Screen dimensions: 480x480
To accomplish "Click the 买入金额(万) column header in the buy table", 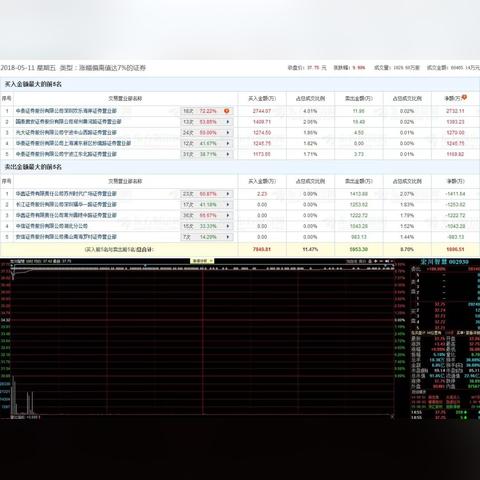I will [x=262, y=99].
